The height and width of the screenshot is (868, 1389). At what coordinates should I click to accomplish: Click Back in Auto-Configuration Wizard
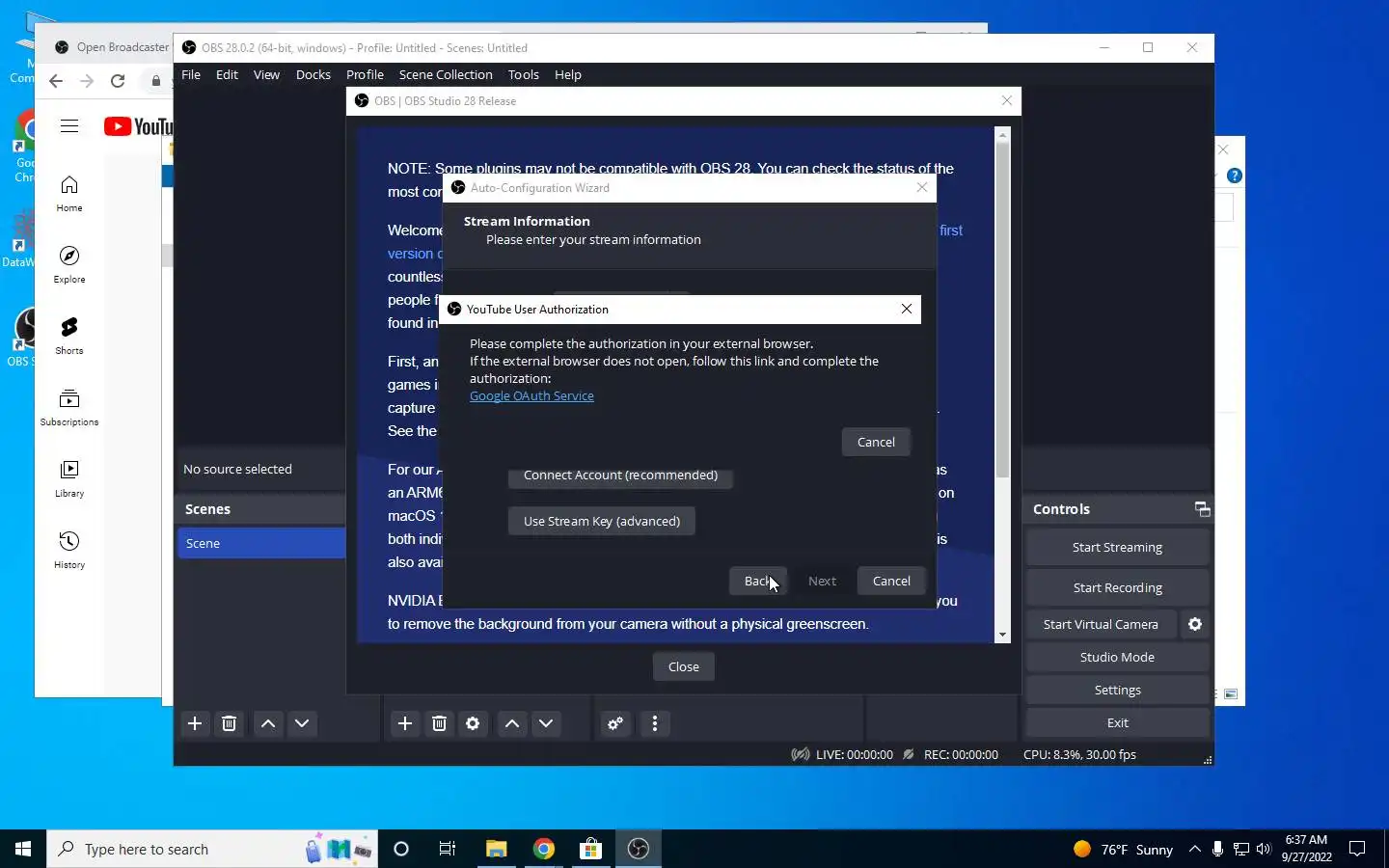coord(758,581)
